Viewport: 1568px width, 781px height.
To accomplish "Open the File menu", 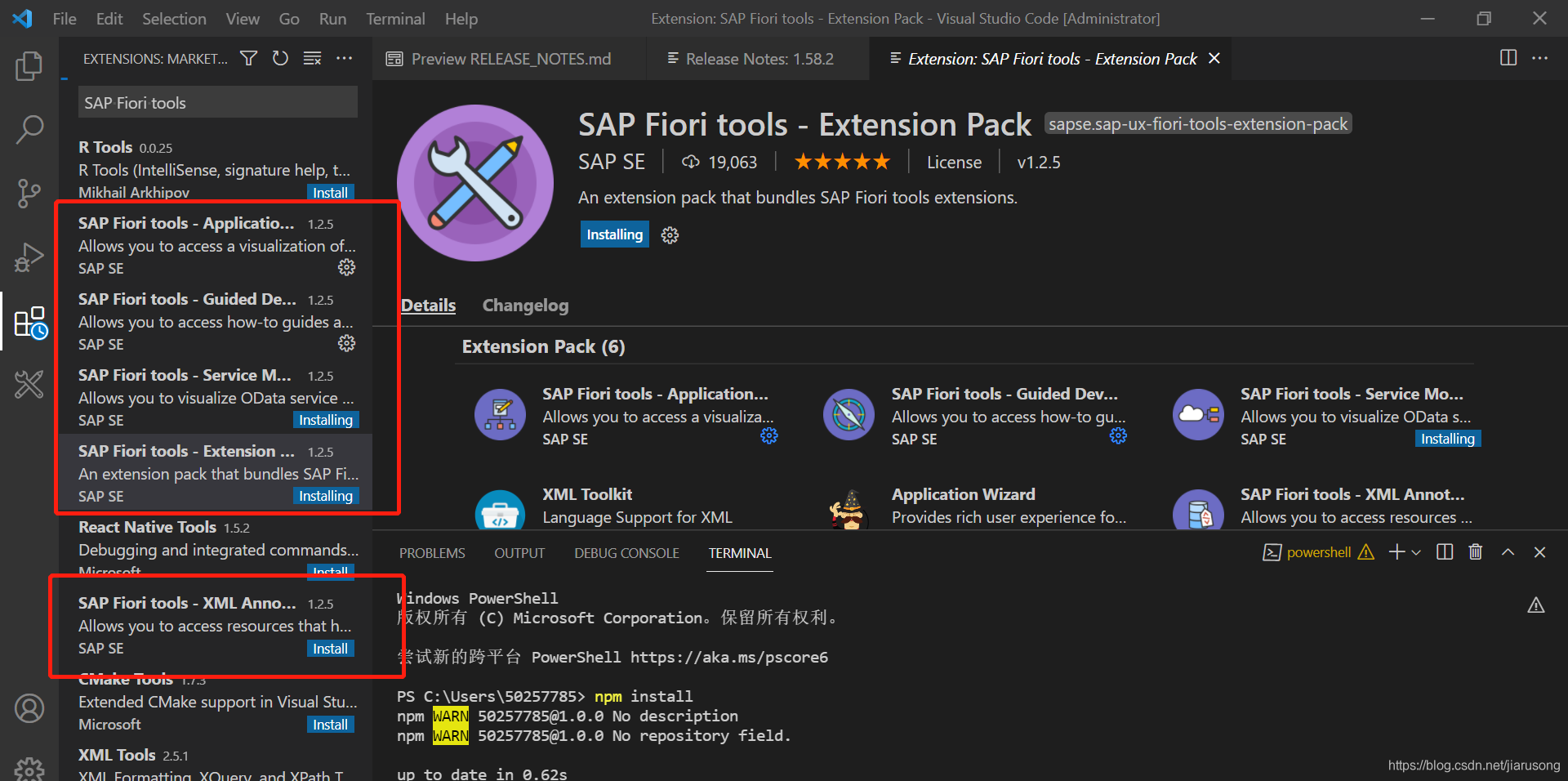I will tap(65, 19).
